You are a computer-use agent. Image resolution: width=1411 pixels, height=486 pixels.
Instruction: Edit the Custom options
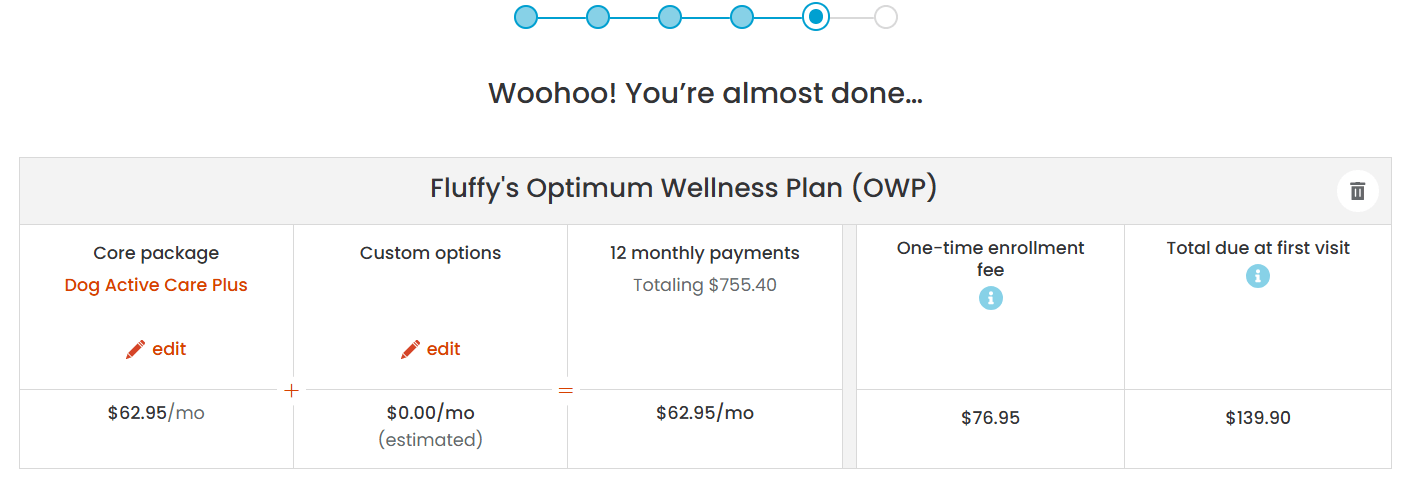point(431,349)
